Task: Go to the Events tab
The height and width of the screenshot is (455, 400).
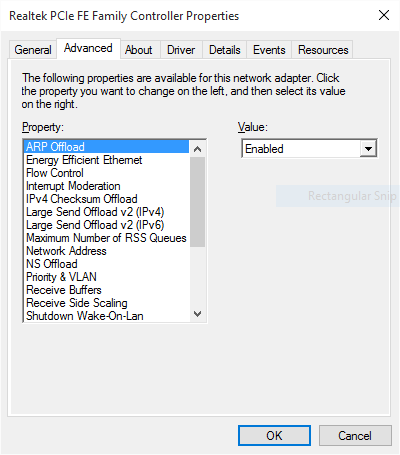Action: [269, 50]
